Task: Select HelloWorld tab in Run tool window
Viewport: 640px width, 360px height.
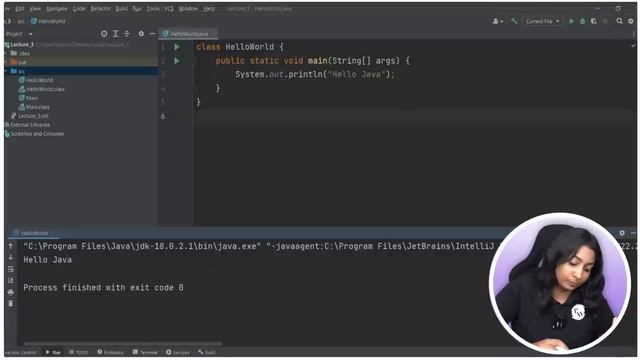Action: [31, 233]
